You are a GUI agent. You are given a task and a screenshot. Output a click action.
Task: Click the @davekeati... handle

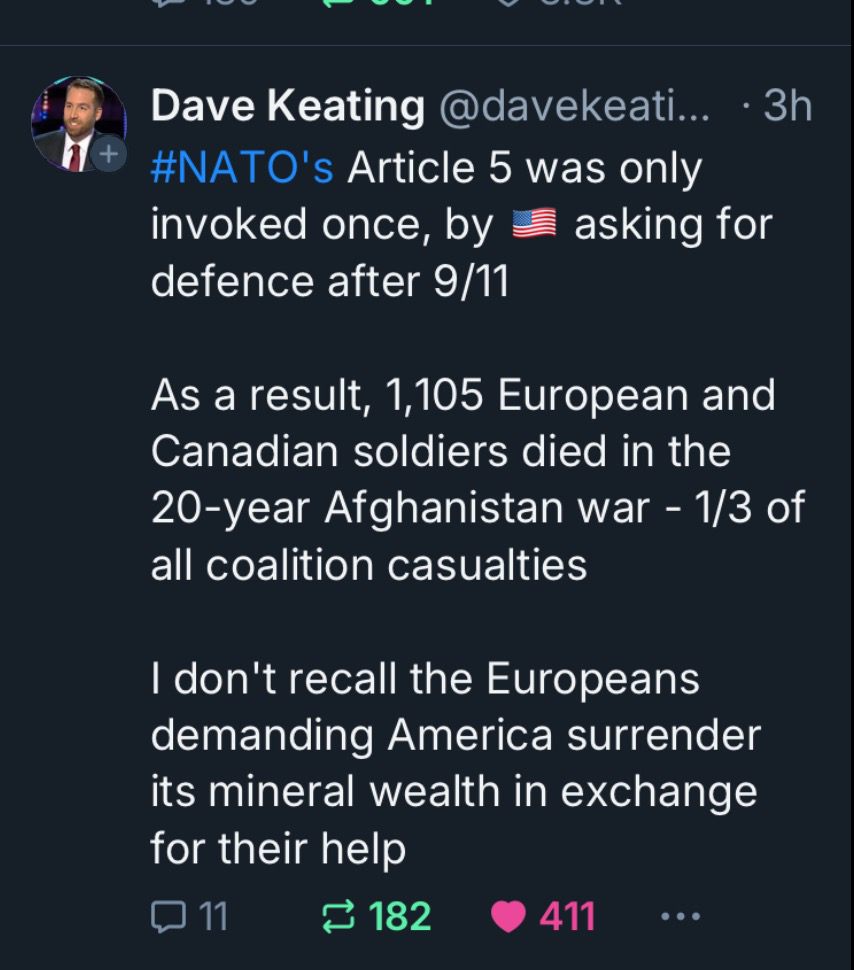[x=575, y=106]
